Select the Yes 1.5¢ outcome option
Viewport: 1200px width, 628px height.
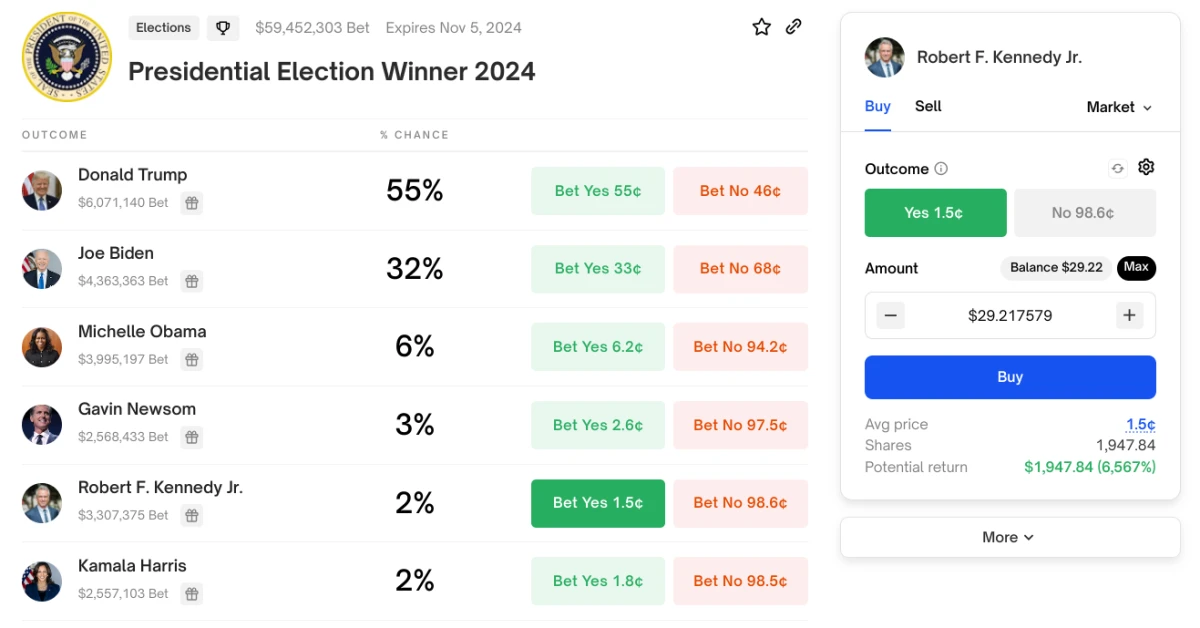[935, 213]
